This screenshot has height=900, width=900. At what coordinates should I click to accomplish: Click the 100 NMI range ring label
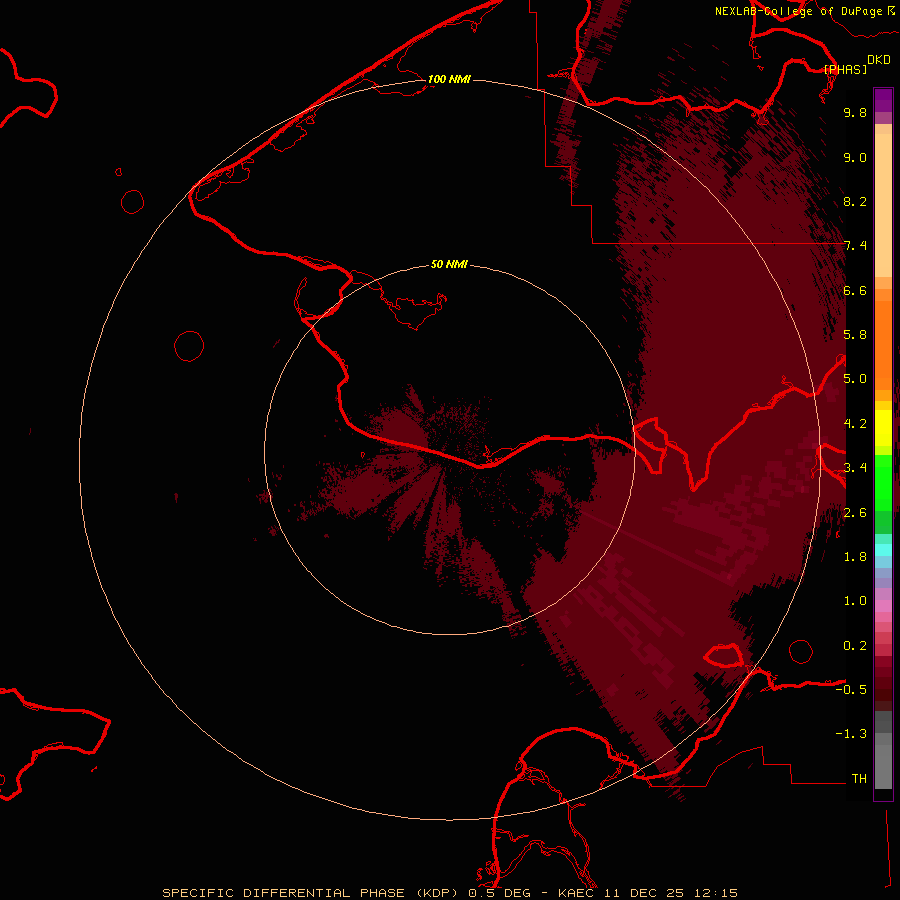(449, 79)
